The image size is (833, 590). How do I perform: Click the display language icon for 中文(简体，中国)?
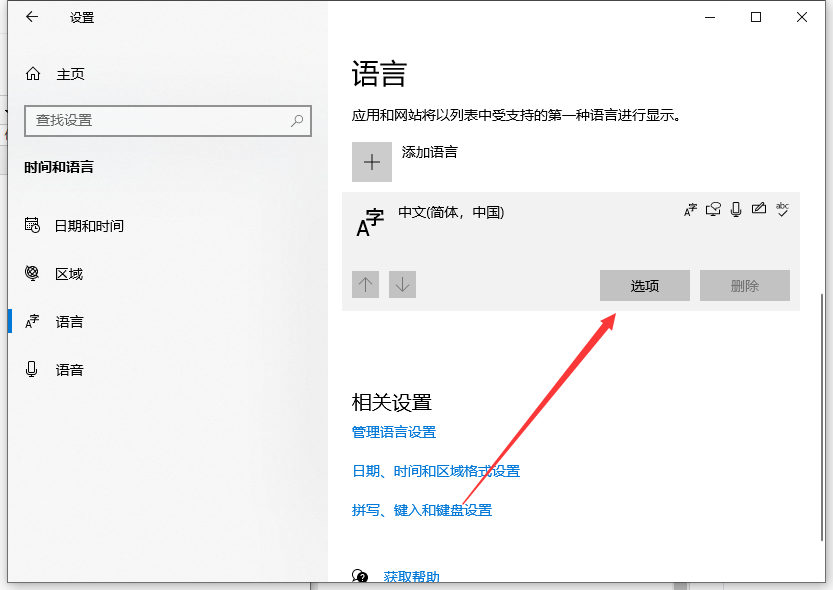coord(690,209)
